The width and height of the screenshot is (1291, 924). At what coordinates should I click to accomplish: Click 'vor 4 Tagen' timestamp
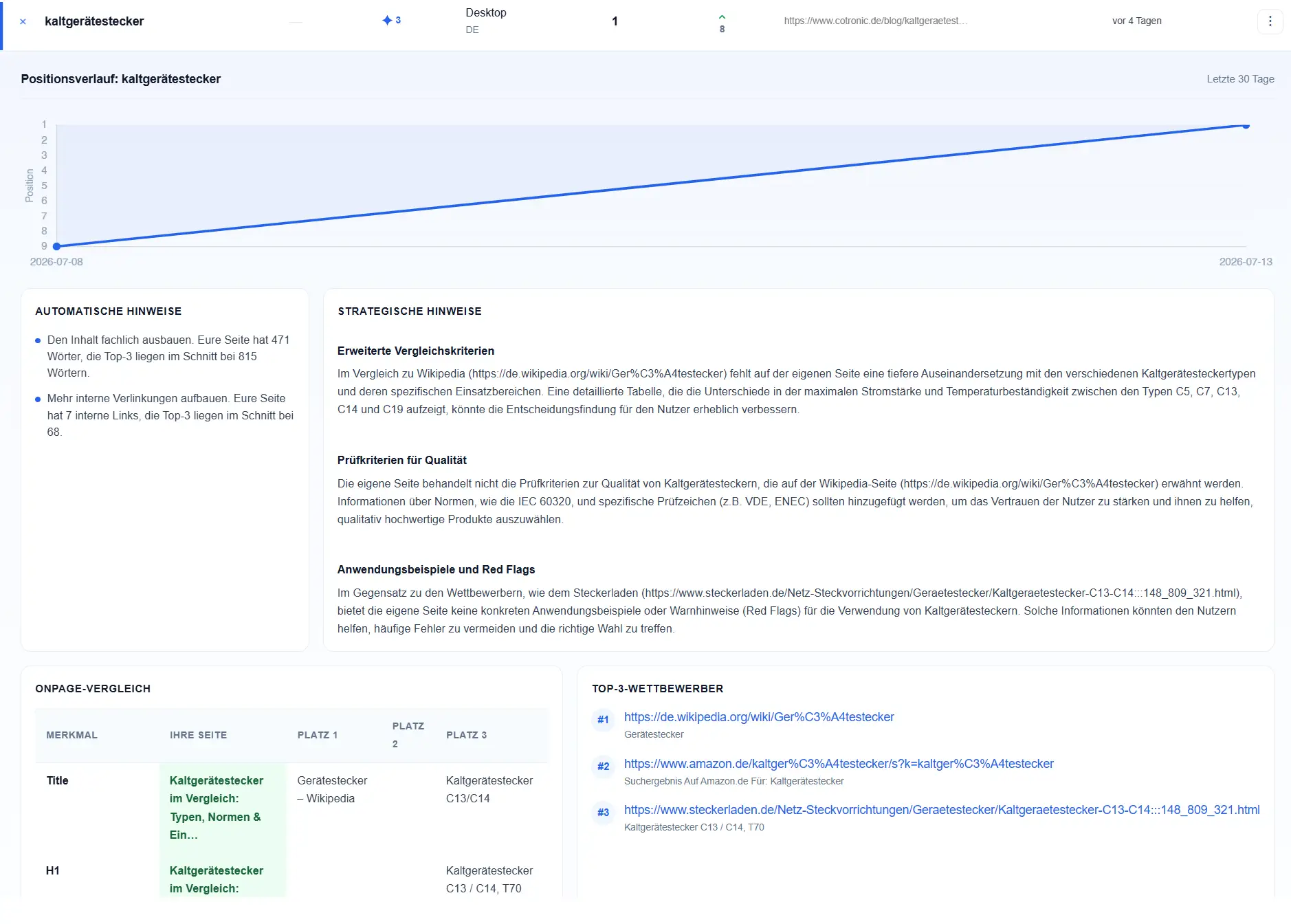pyautogui.click(x=1137, y=21)
